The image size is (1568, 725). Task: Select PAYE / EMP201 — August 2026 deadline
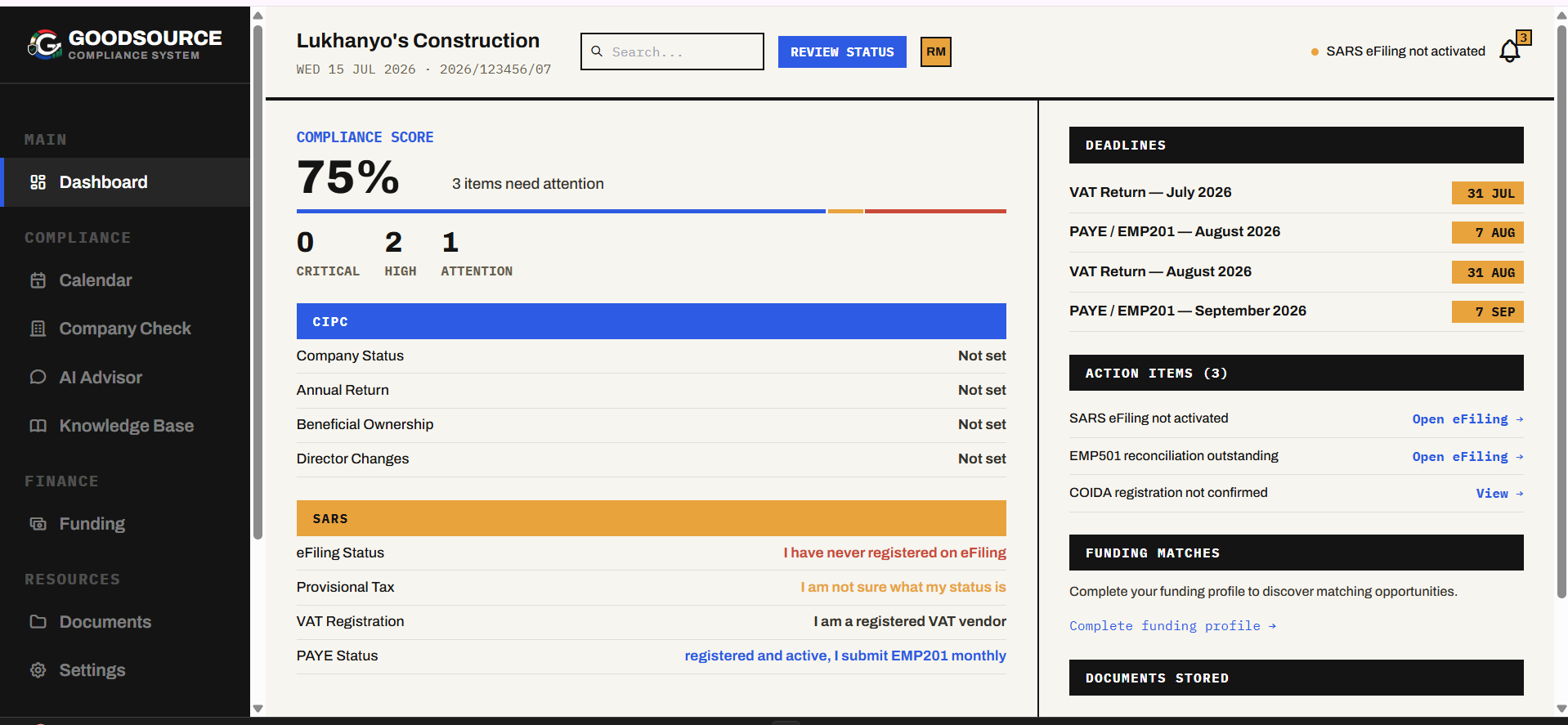click(1296, 232)
